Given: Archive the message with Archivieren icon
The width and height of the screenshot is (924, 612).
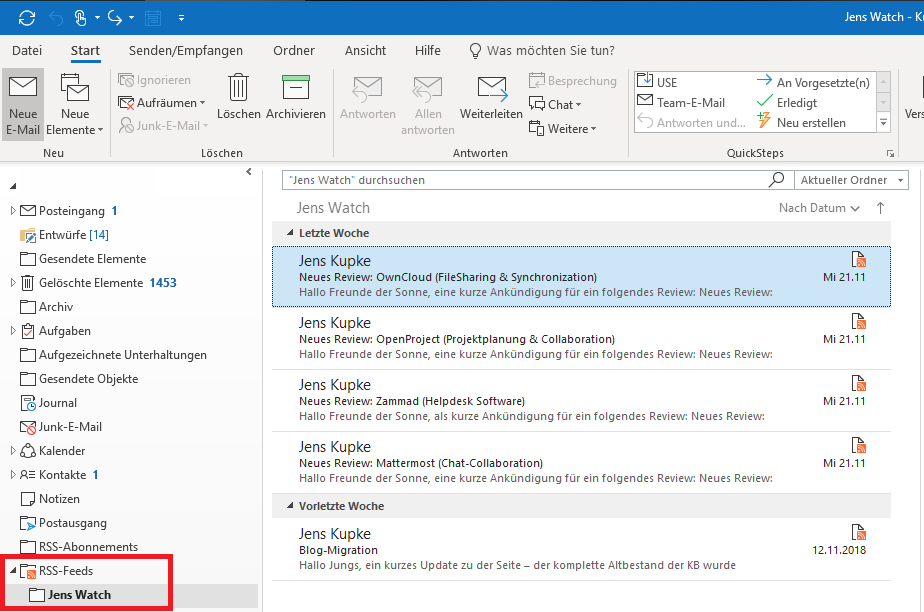Looking at the screenshot, I should tap(295, 88).
